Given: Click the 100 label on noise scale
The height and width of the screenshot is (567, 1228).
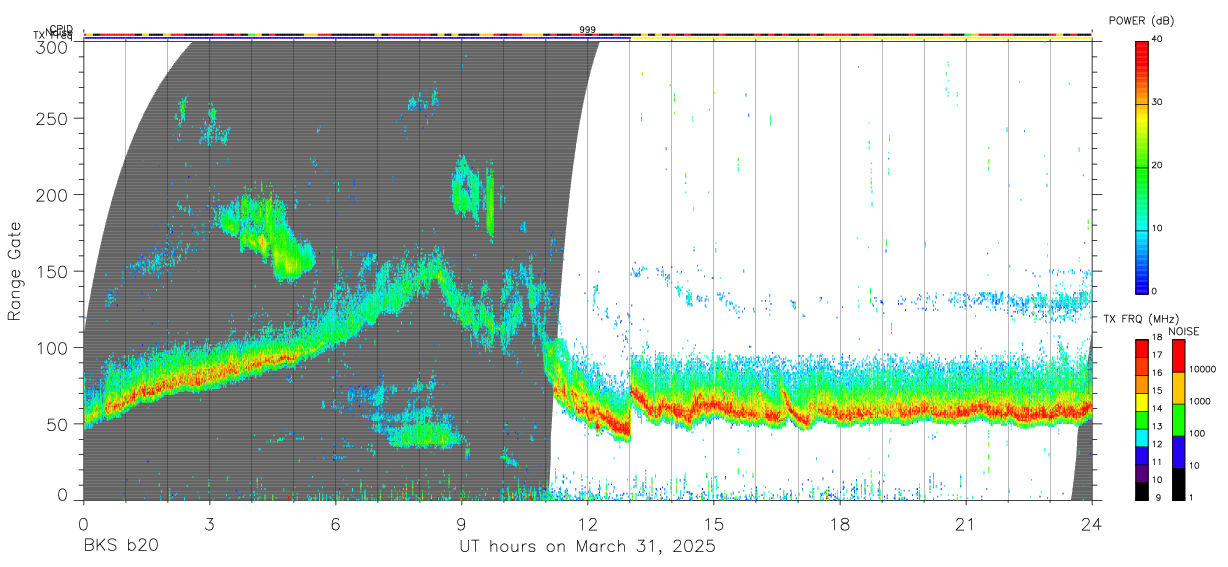Looking at the screenshot, I should pyautogui.click(x=1196, y=434).
